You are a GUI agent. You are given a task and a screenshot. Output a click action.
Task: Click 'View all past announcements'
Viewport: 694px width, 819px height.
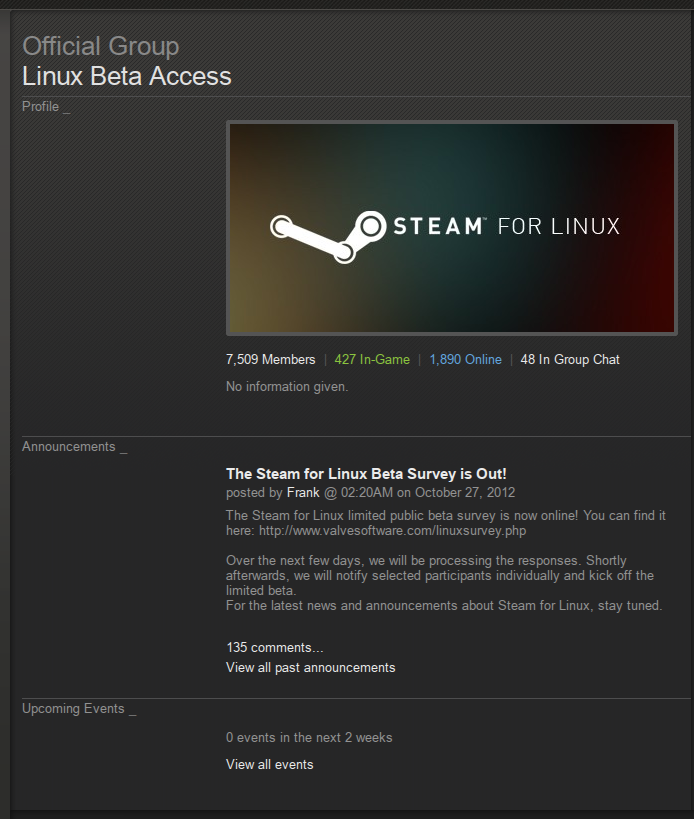coord(310,667)
